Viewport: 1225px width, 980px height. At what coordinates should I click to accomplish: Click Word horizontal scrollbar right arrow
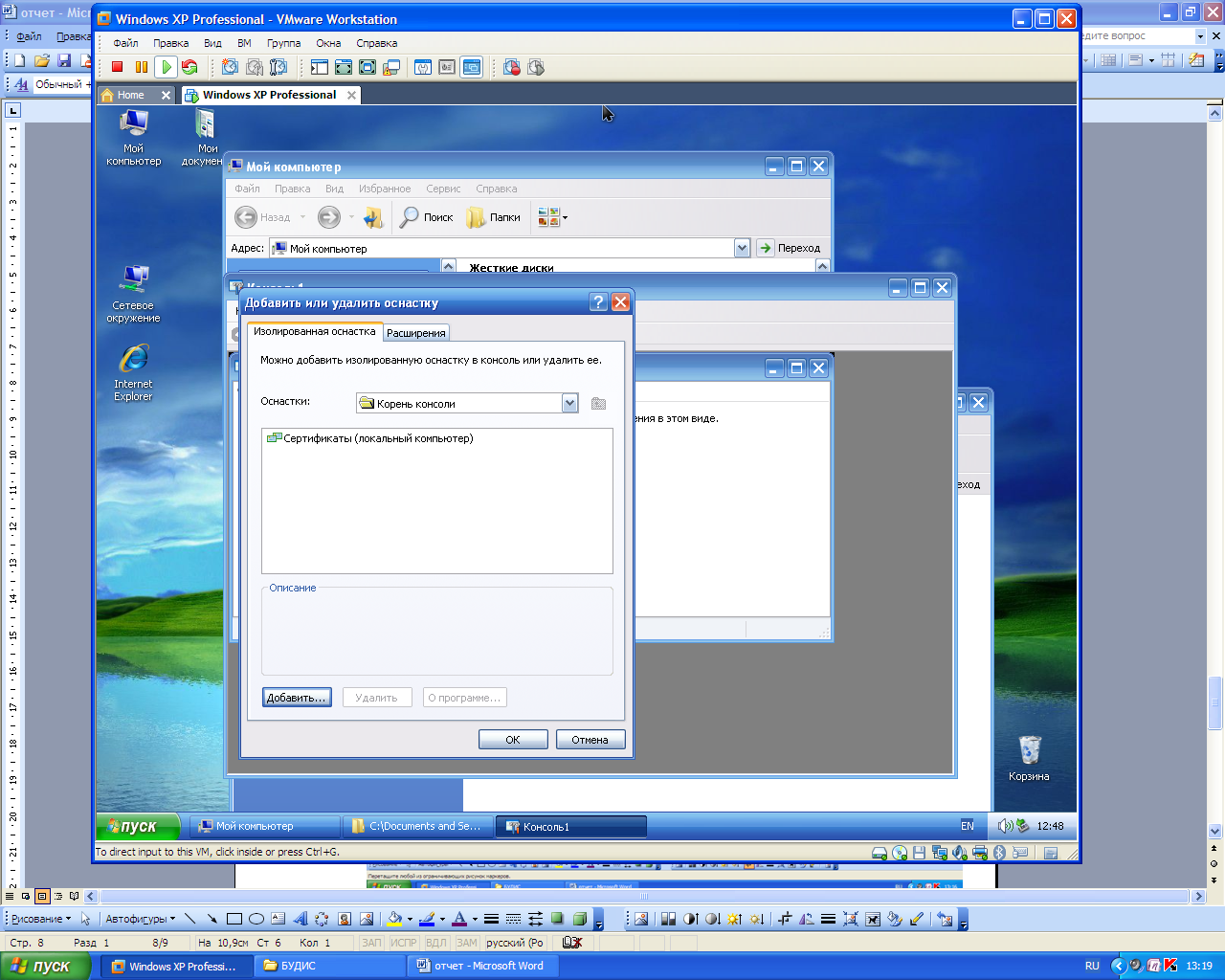[x=1197, y=897]
